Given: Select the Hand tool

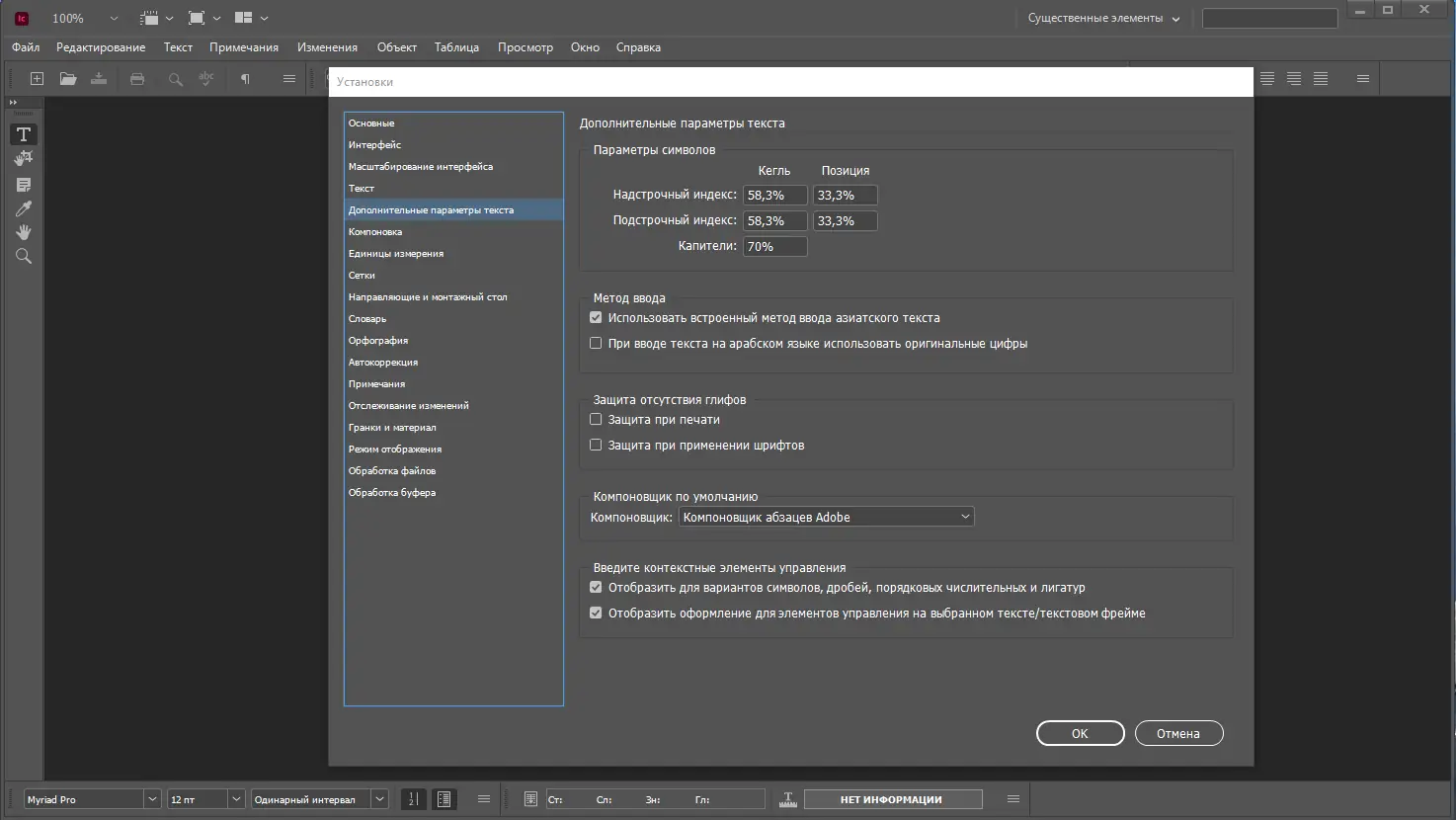Looking at the screenshot, I should pos(24,232).
